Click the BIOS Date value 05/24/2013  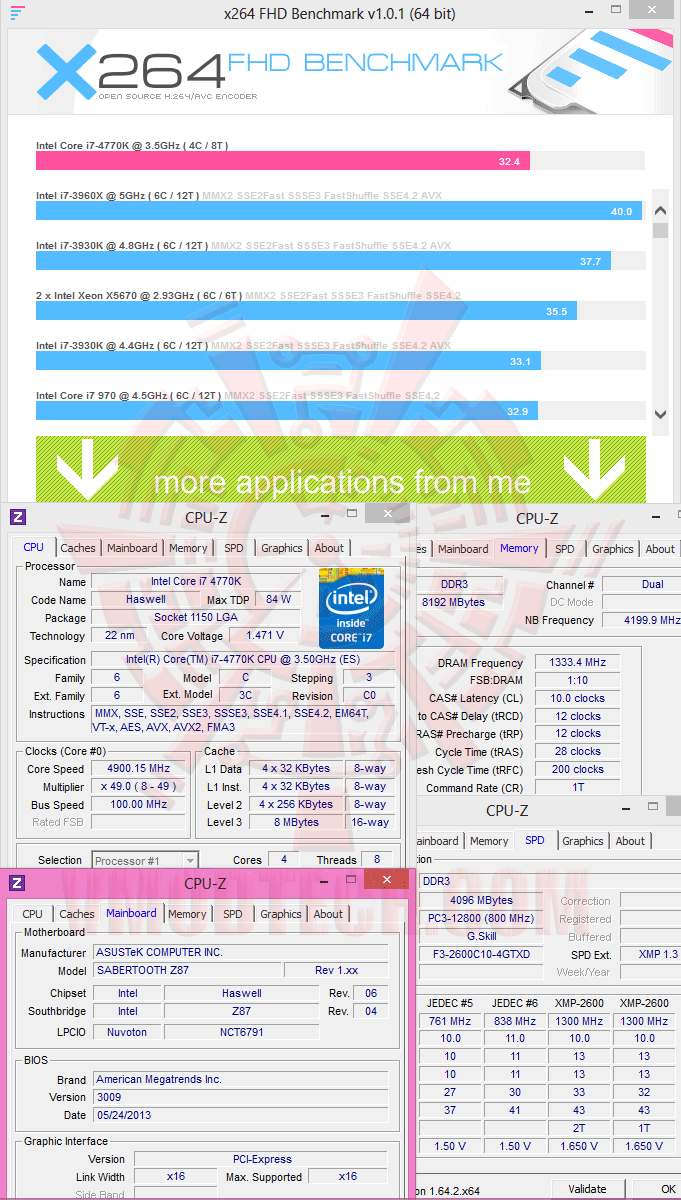point(240,1115)
